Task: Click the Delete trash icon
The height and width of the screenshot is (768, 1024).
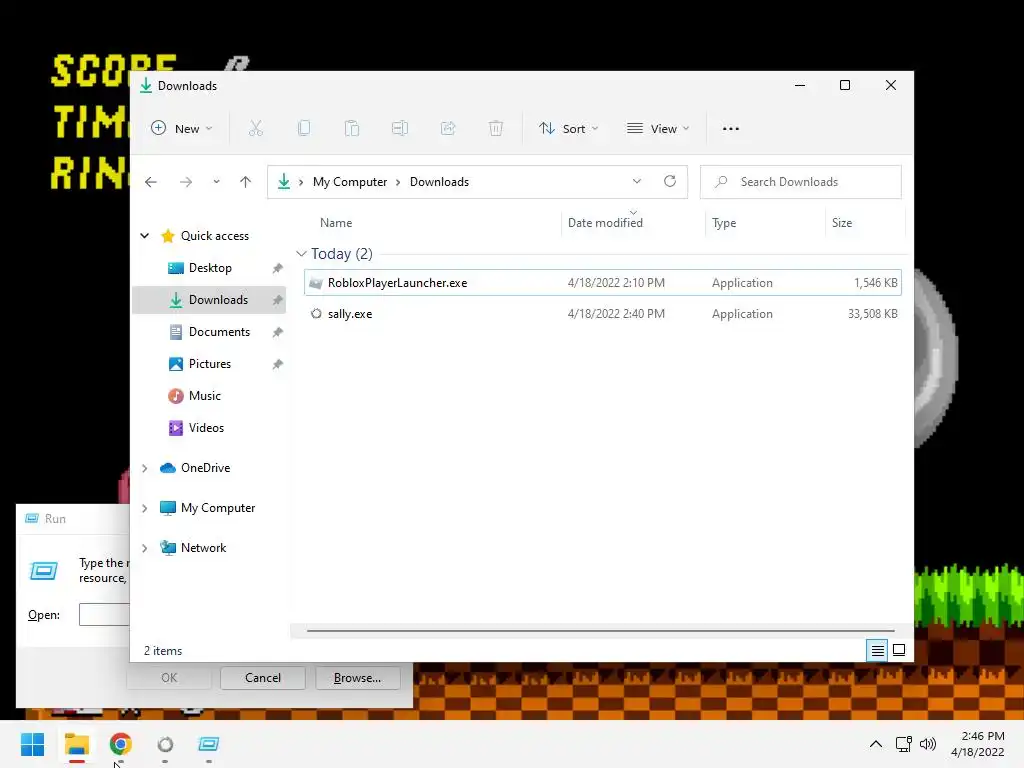Action: (x=496, y=129)
